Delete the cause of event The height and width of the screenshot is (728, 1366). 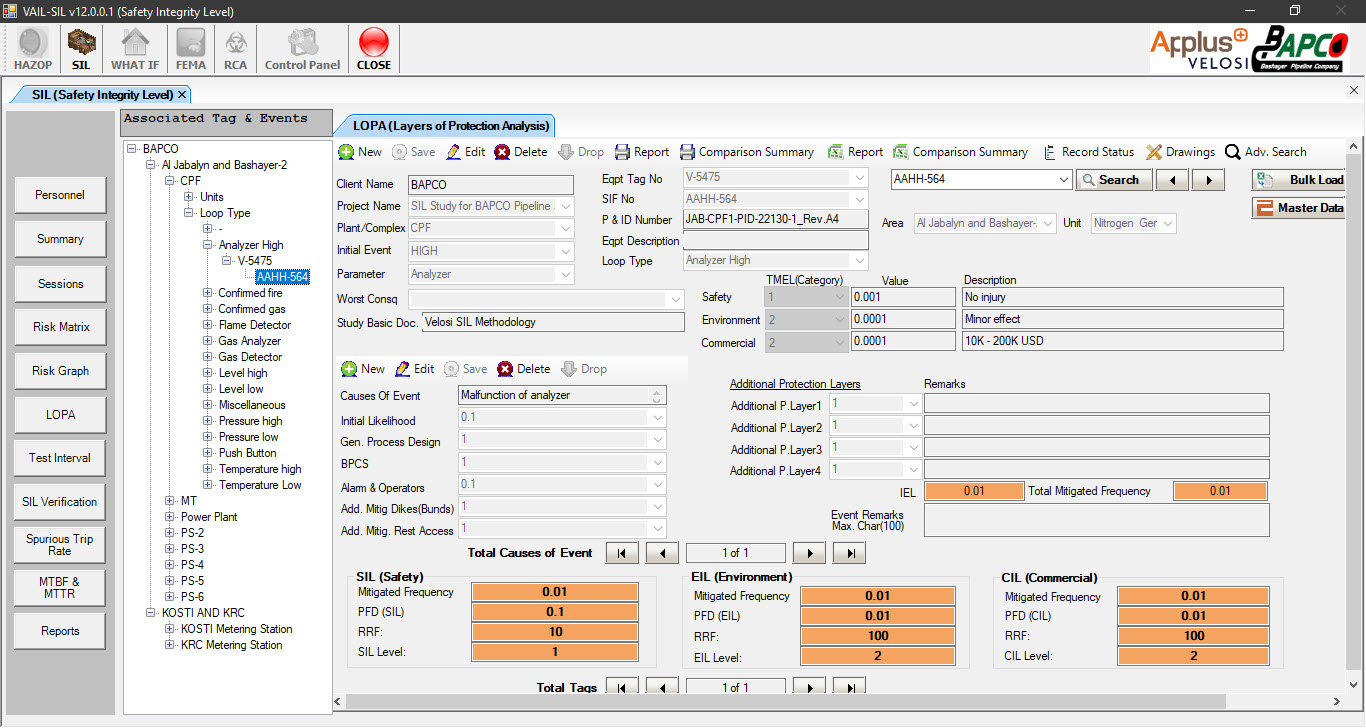pos(524,369)
